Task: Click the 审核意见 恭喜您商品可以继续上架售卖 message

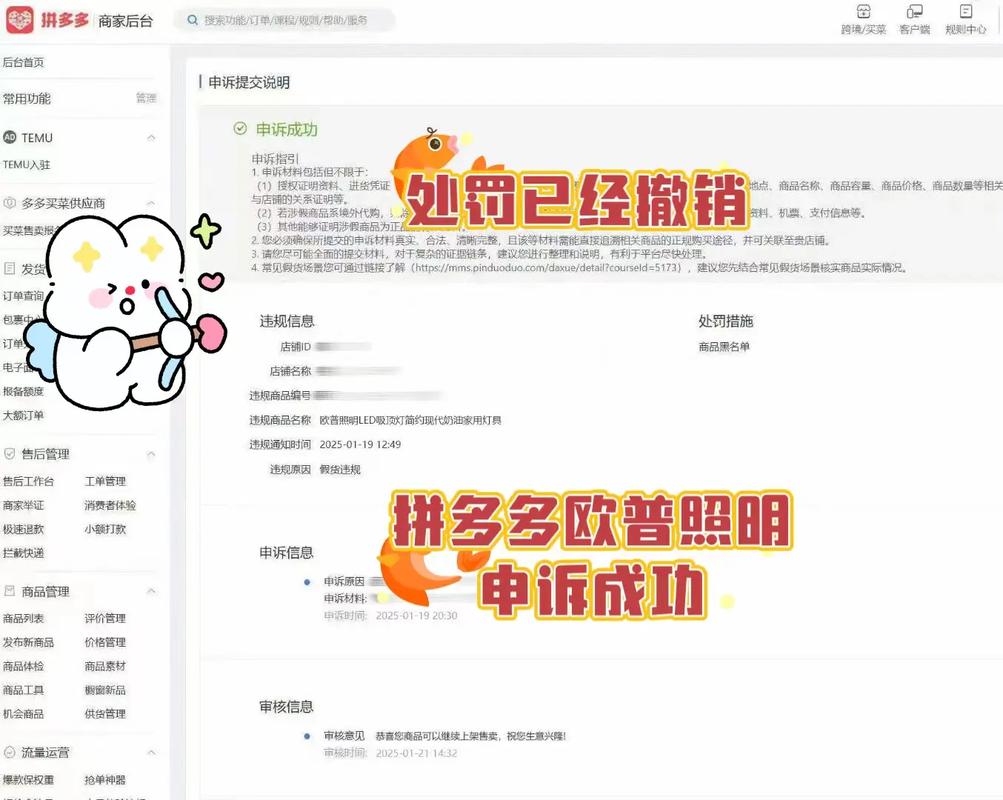Action: (x=470, y=735)
